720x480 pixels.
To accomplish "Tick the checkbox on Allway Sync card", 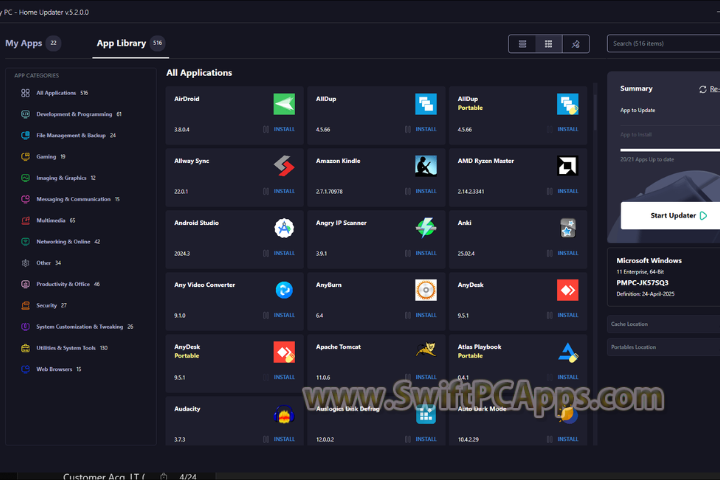I will (266, 192).
